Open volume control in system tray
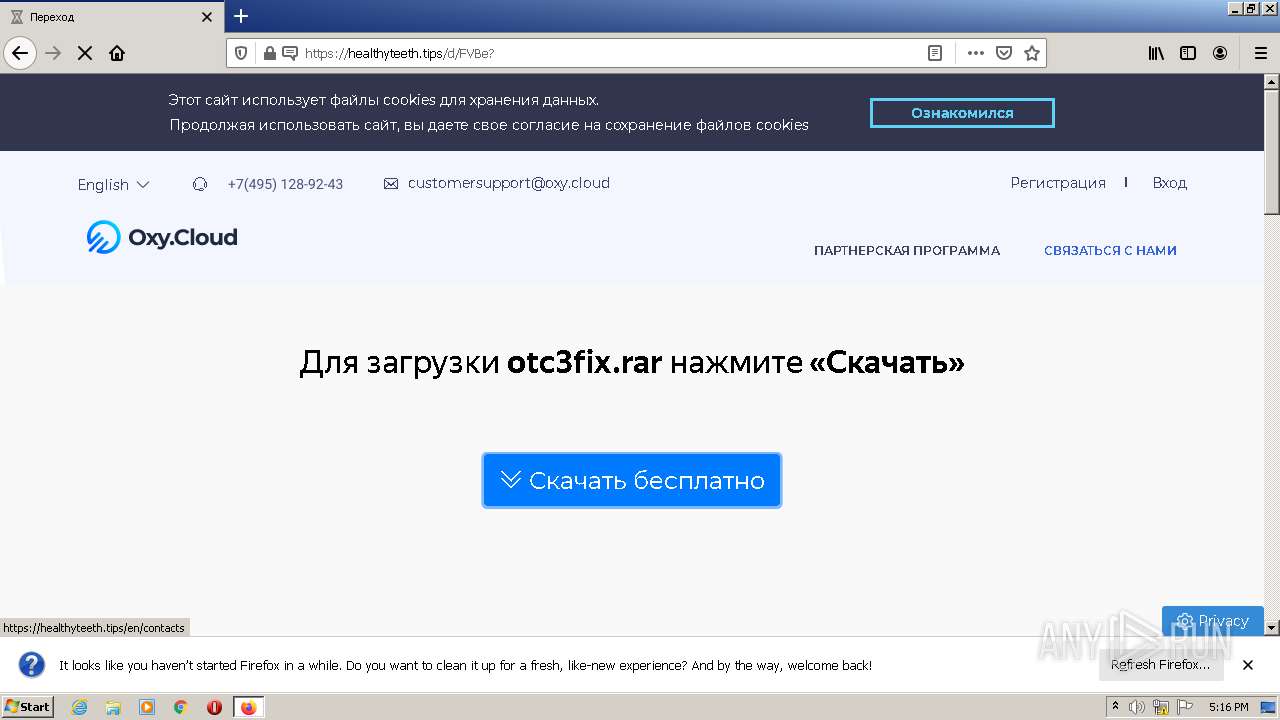The width and height of the screenshot is (1280, 720). [1137, 707]
